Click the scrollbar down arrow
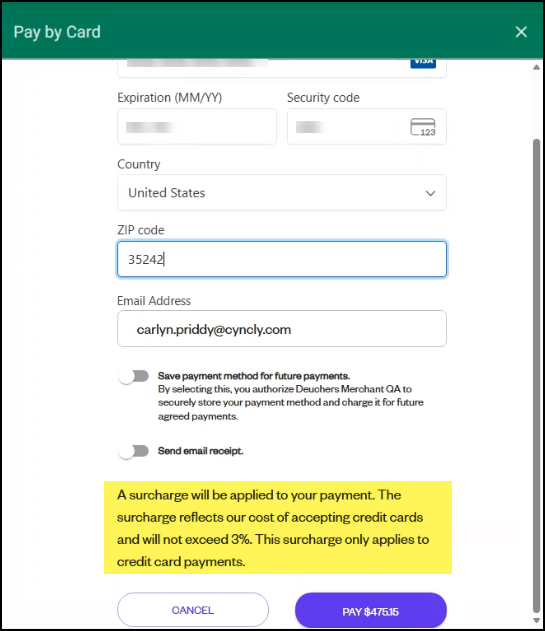Viewport: 545px width, 631px height. click(536, 620)
